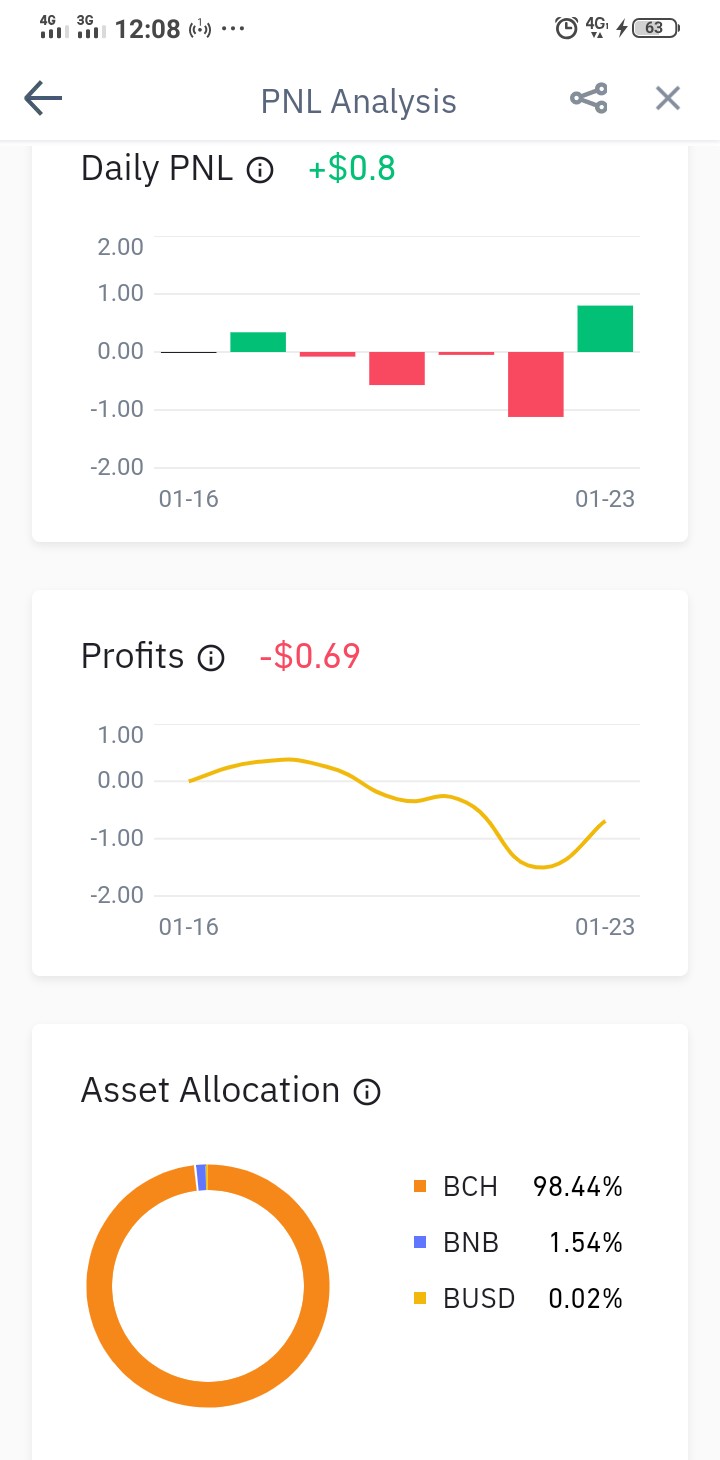The image size is (720, 1460).
Task: Tap the 01-23 green Daily PNL bar
Action: (605, 329)
